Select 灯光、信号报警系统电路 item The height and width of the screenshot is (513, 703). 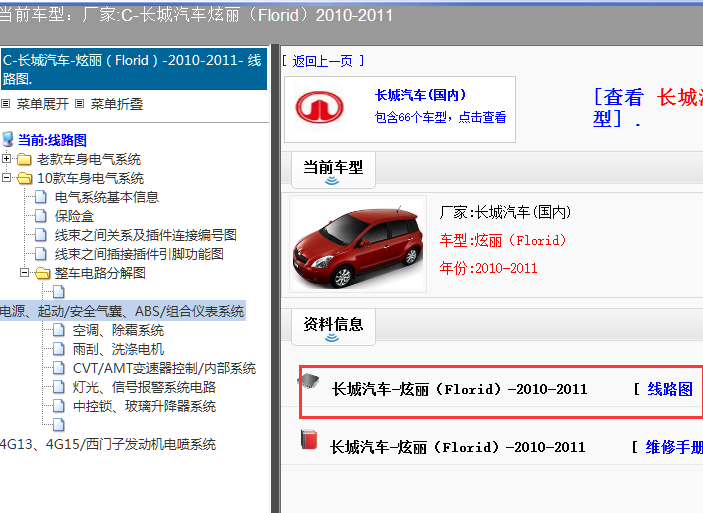(144, 387)
